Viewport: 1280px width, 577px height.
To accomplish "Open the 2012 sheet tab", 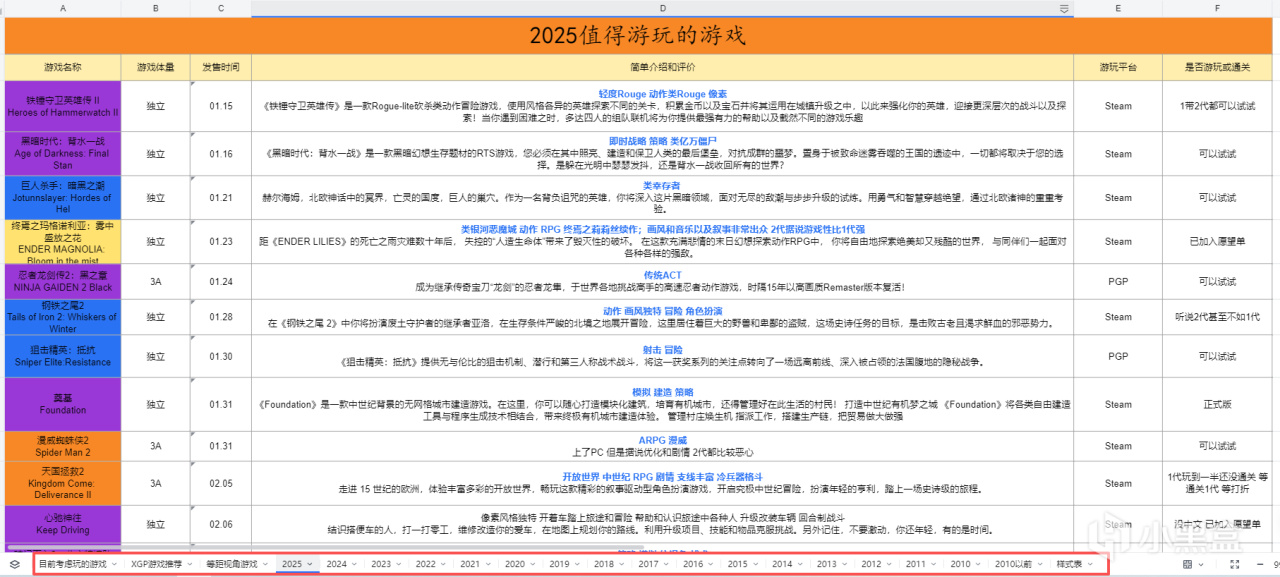I will 871,564.
